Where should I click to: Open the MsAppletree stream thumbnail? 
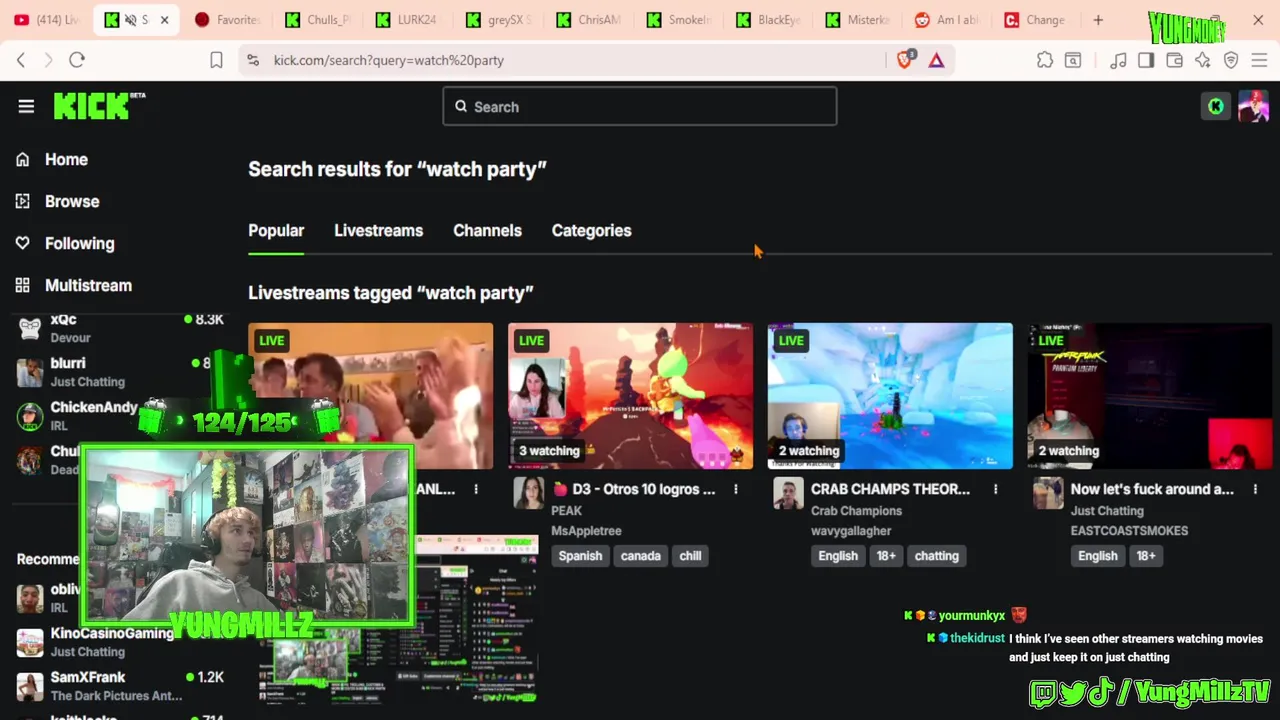630,396
